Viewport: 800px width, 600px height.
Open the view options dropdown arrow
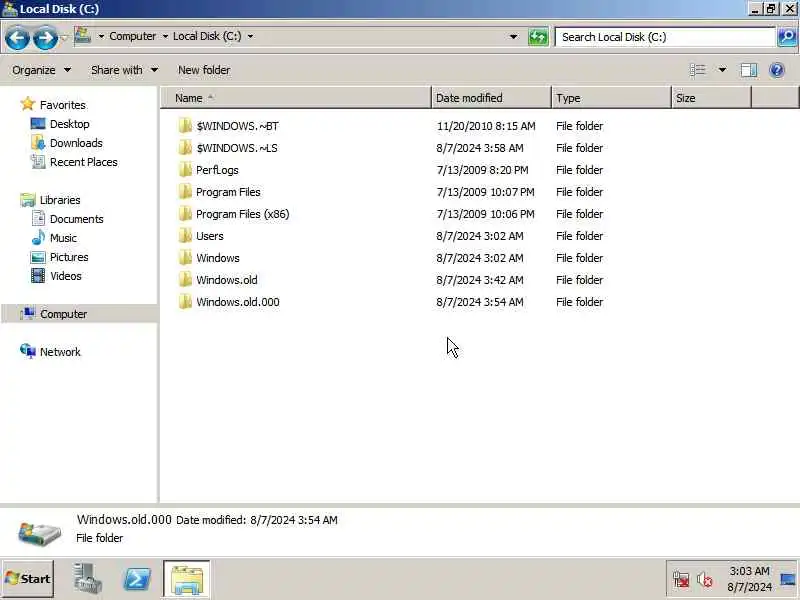[722, 70]
